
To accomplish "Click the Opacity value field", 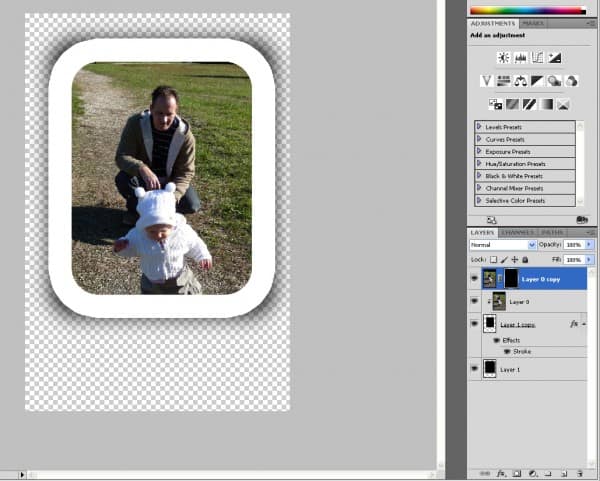I will pyautogui.click(x=574, y=245).
